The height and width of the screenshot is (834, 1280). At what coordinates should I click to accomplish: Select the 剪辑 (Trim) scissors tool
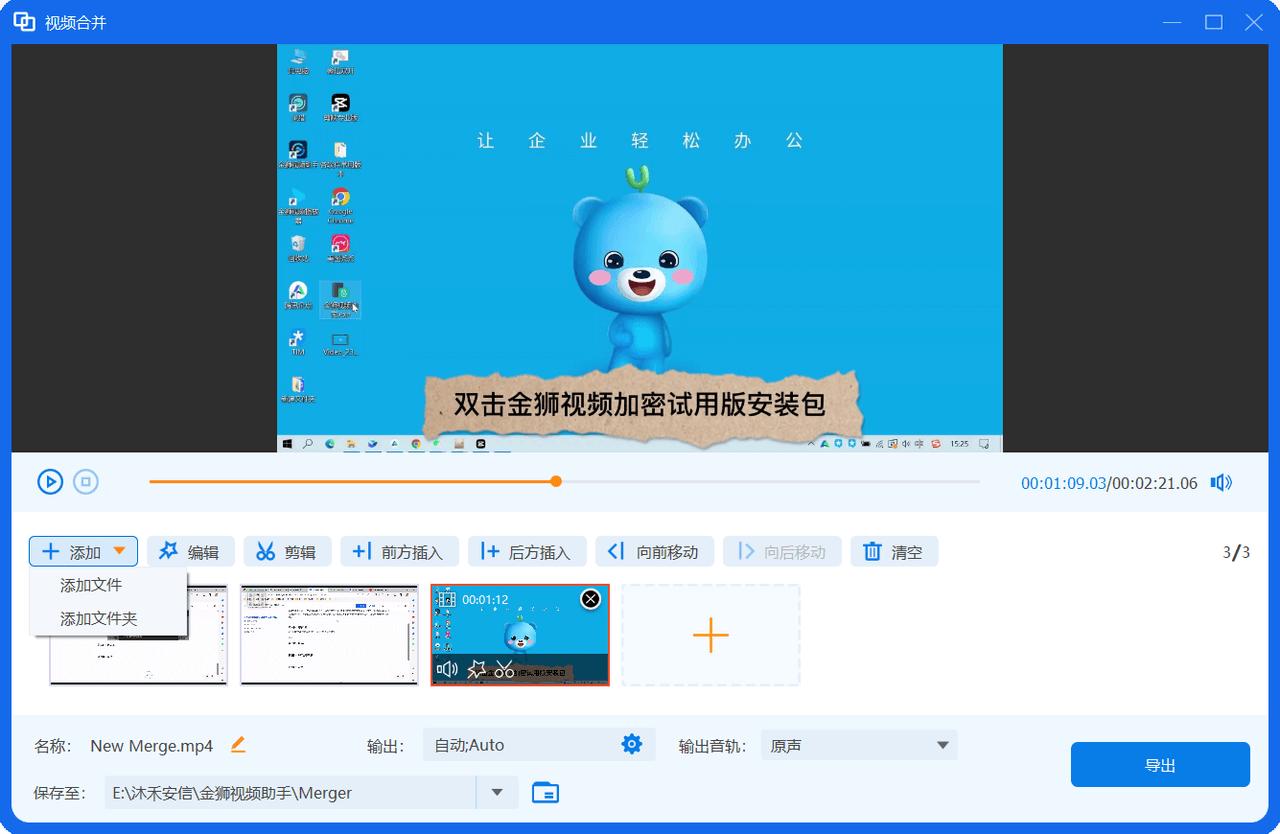click(x=287, y=550)
